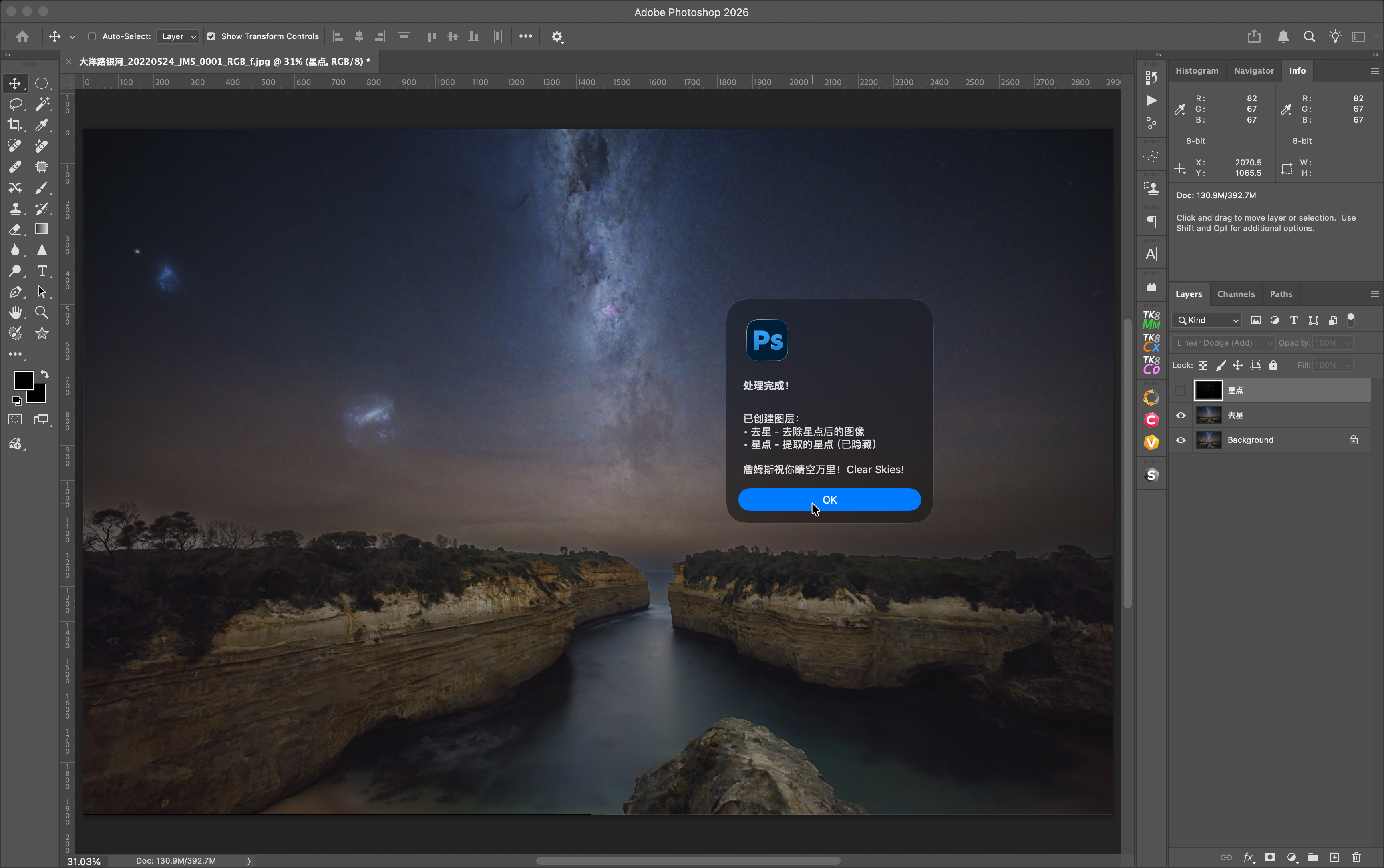
Task: Expand the Kind filter dropdown
Action: pos(1207,320)
